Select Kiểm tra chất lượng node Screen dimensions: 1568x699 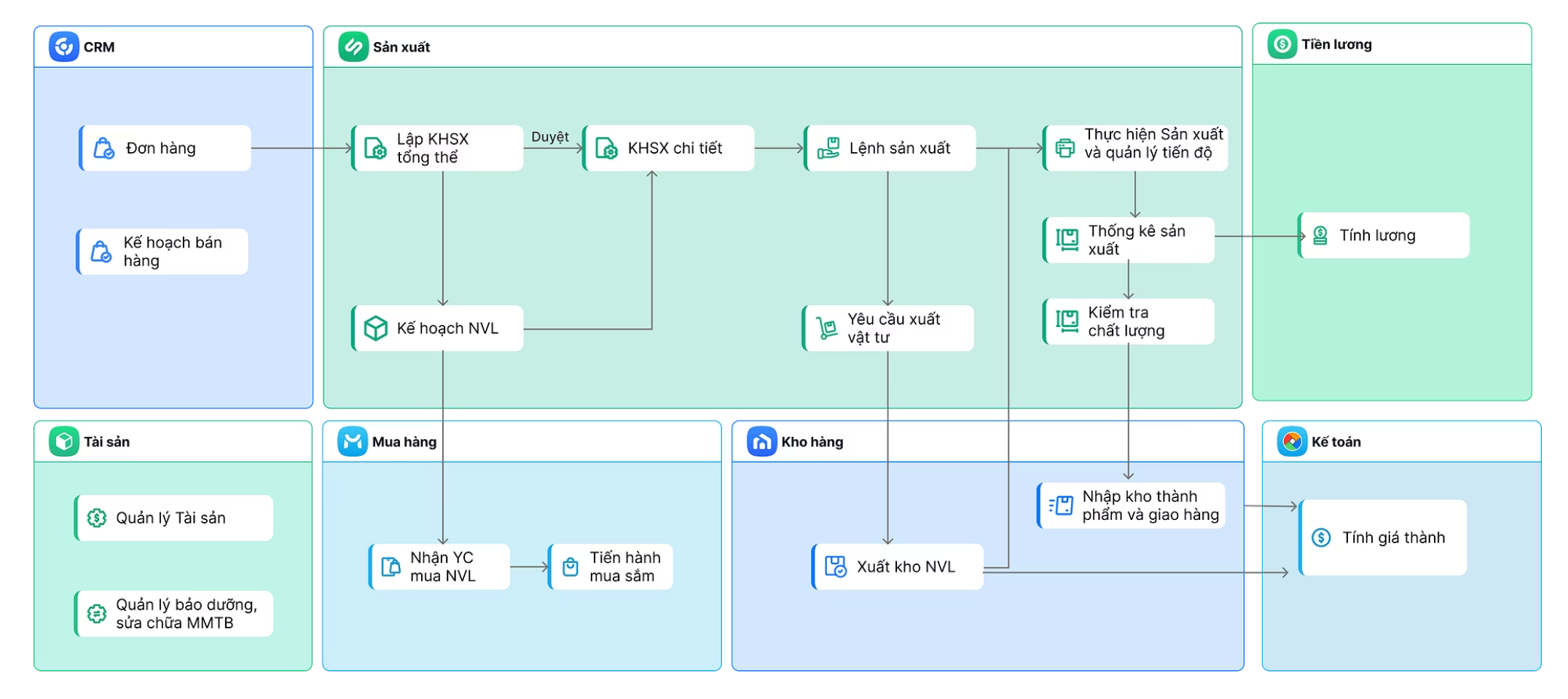coord(1129,321)
